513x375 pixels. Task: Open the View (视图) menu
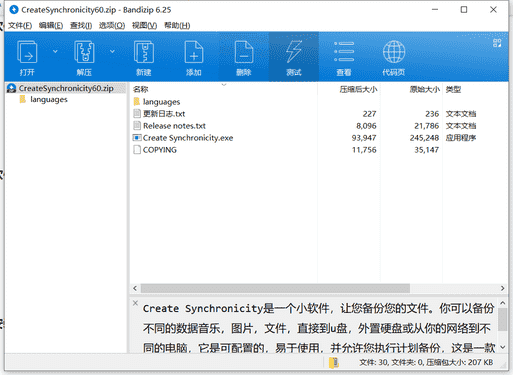pyautogui.click(x=144, y=25)
